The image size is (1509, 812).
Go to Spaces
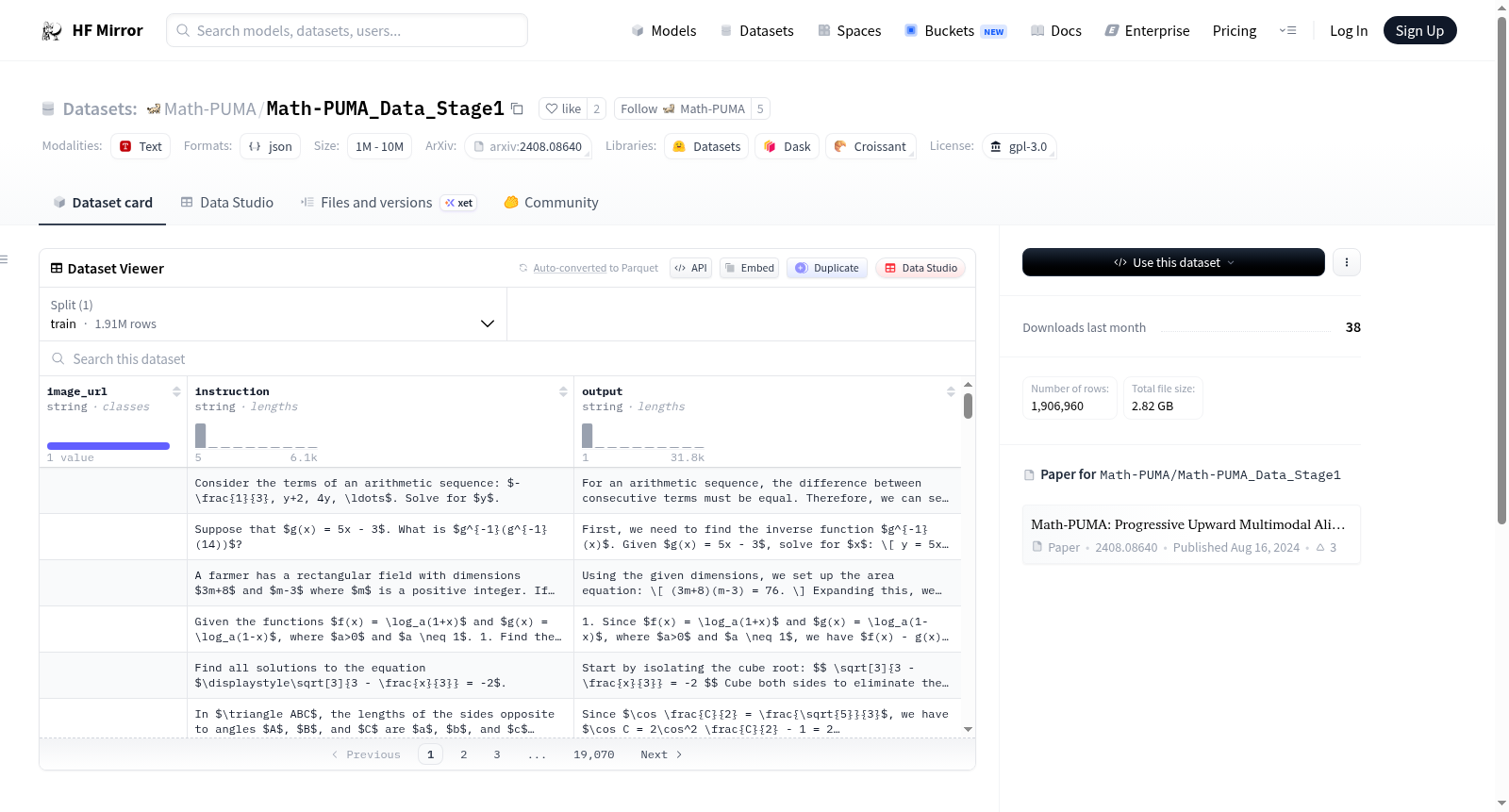click(x=849, y=31)
